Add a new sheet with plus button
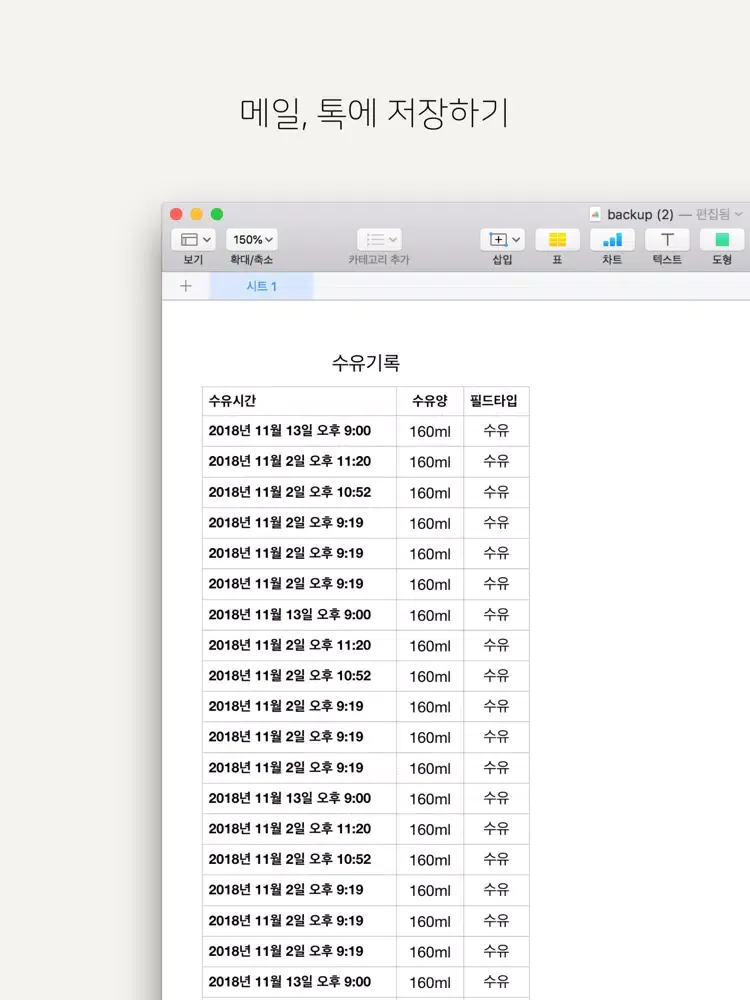750x1000 pixels. pos(185,287)
